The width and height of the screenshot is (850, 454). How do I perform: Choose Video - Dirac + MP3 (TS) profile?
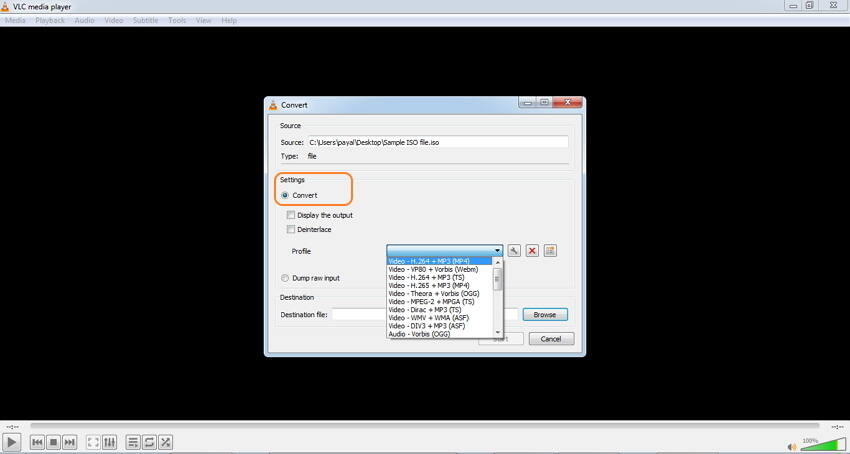(x=440, y=310)
